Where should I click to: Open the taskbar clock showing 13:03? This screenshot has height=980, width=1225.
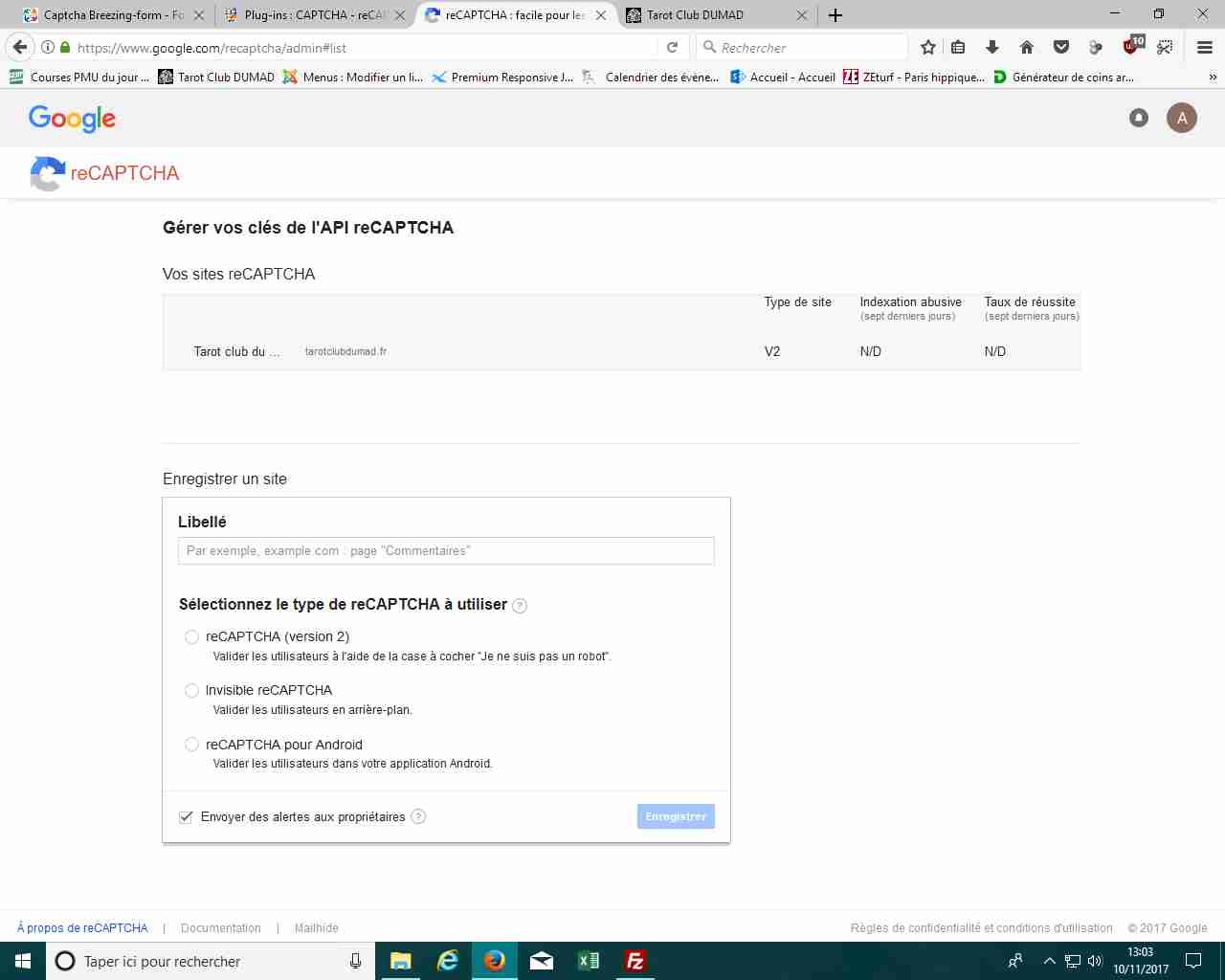click(1141, 961)
